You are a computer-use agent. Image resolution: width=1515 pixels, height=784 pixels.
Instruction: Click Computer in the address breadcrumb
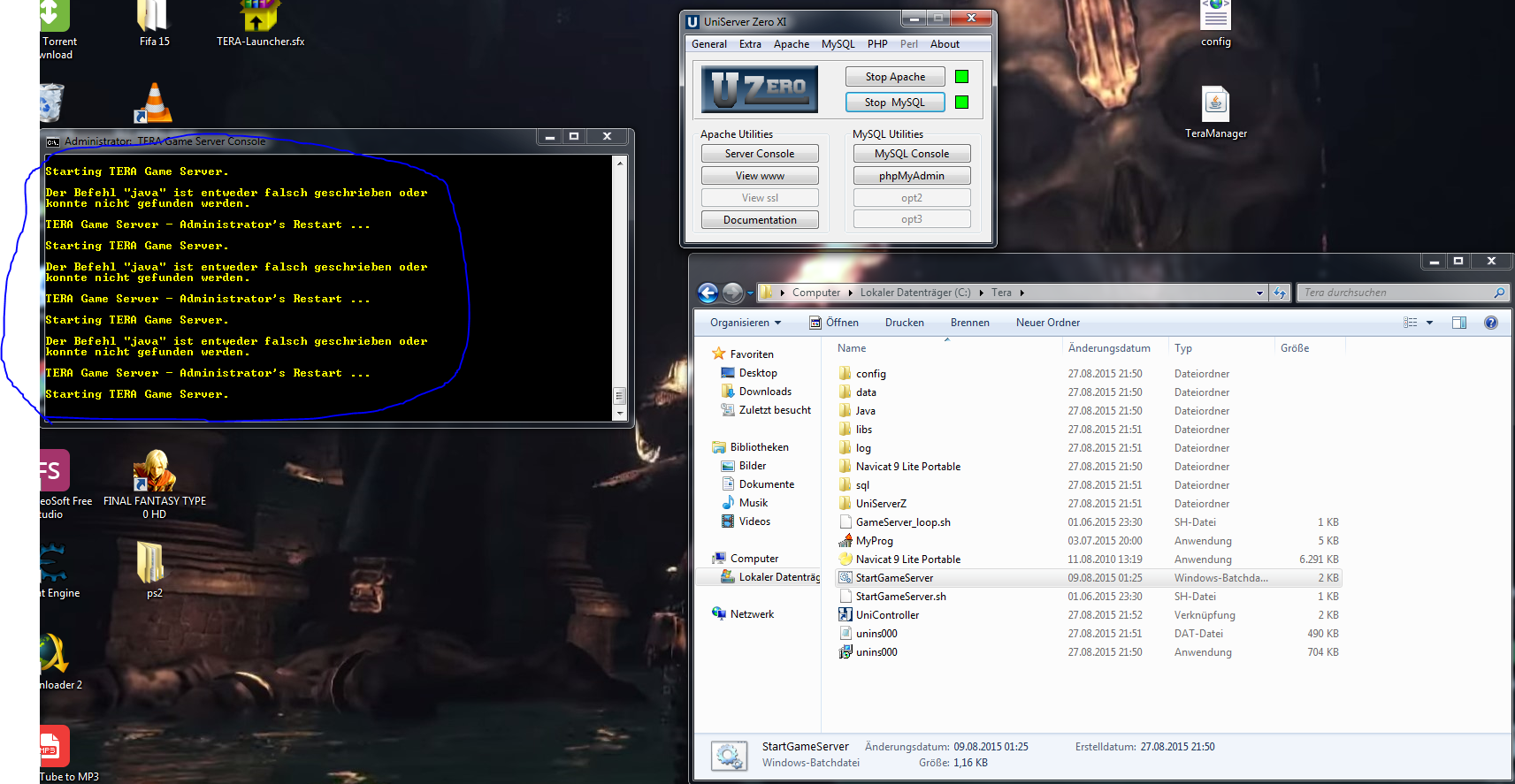pyautogui.click(x=816, y=293)
